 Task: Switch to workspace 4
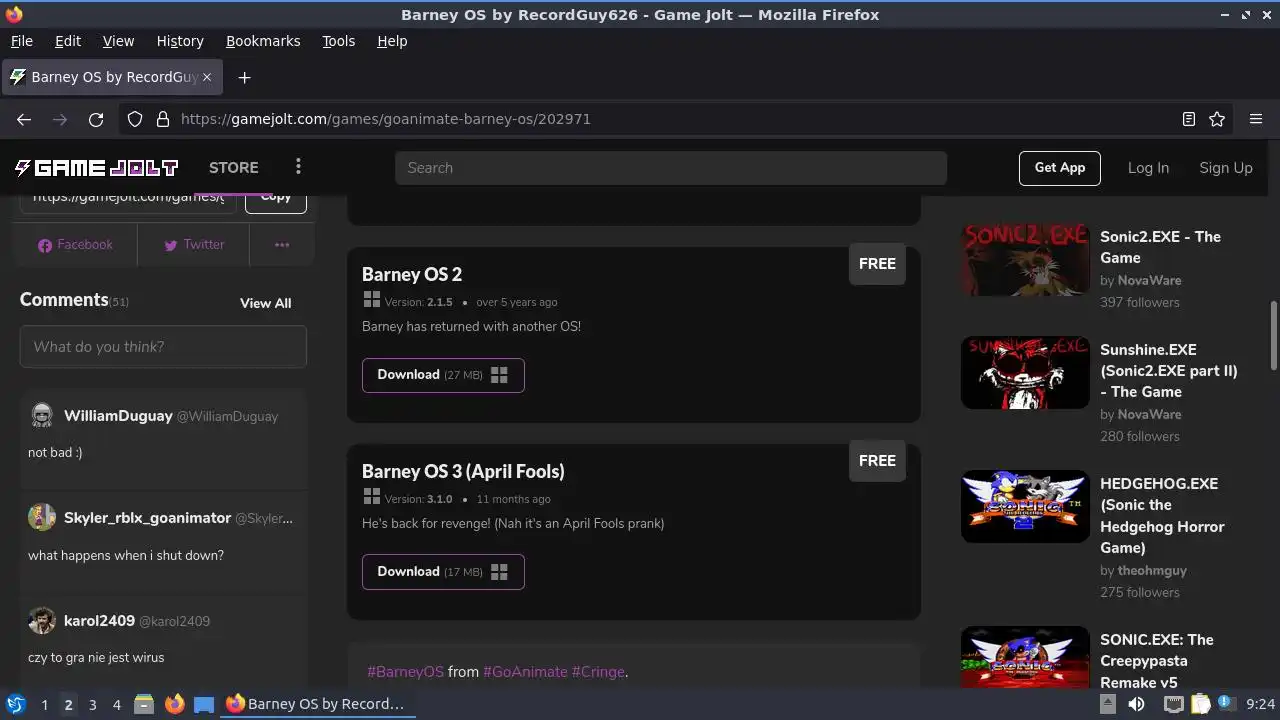[x=116, y=704]
